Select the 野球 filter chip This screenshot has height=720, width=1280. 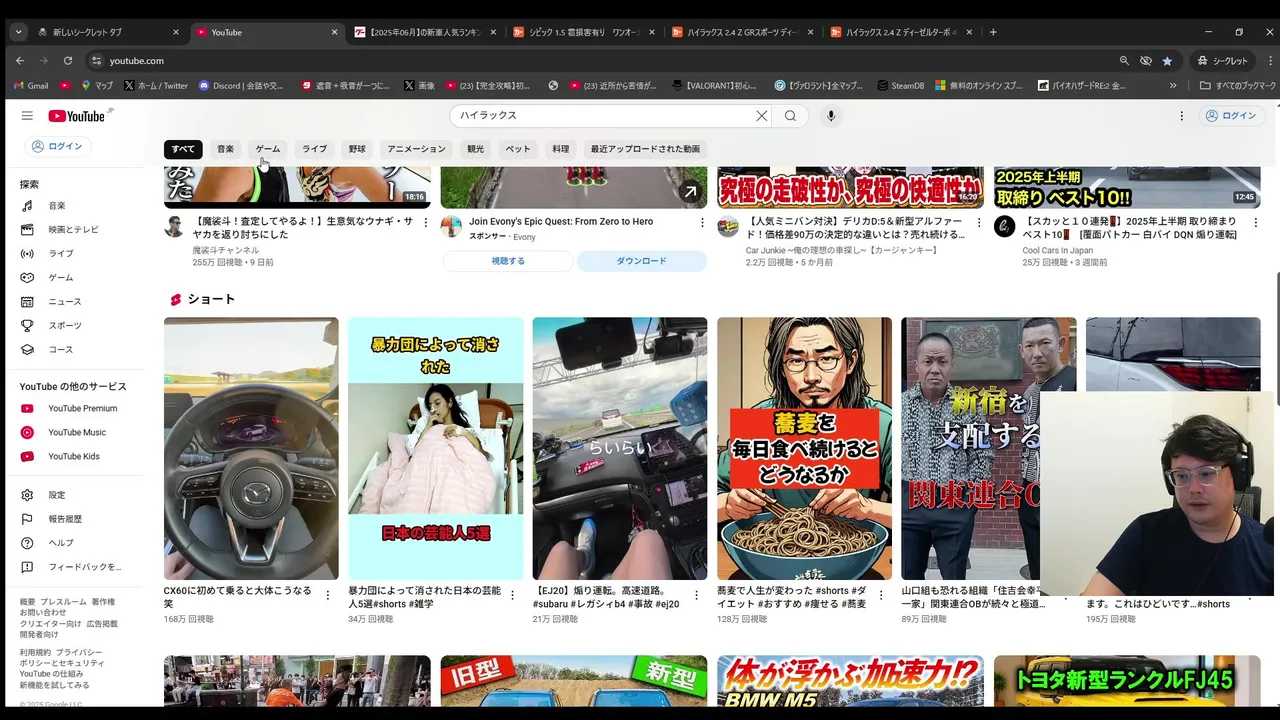point(357,149)
